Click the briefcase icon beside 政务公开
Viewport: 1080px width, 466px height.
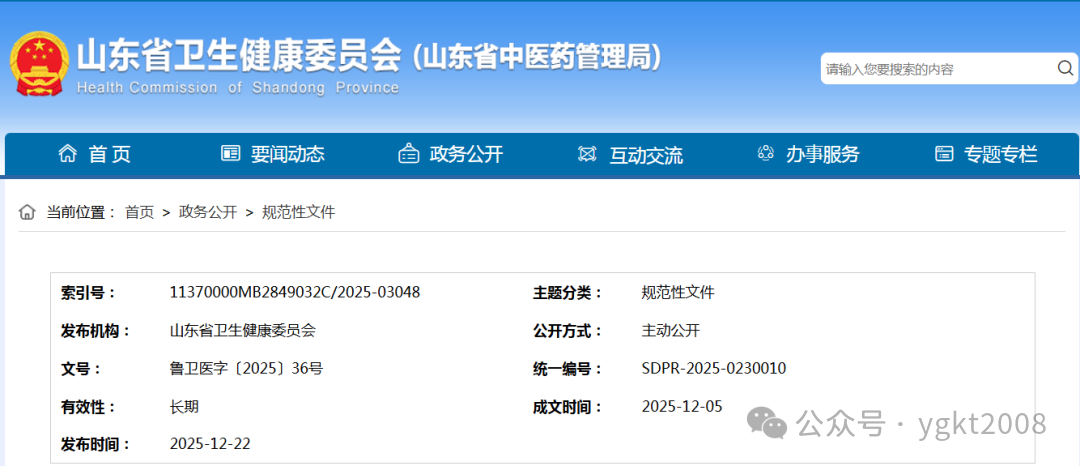tap(408, 153)
